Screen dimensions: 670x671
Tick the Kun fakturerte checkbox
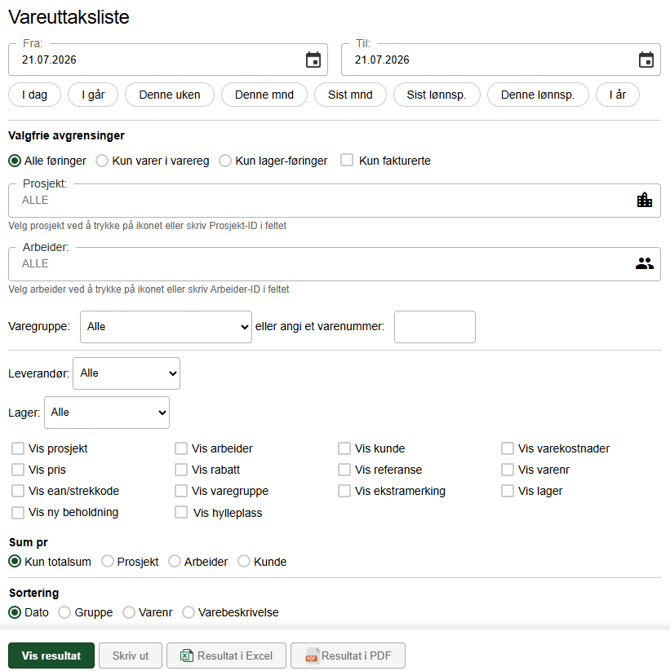pyautogui.click(x=347, y=160)
